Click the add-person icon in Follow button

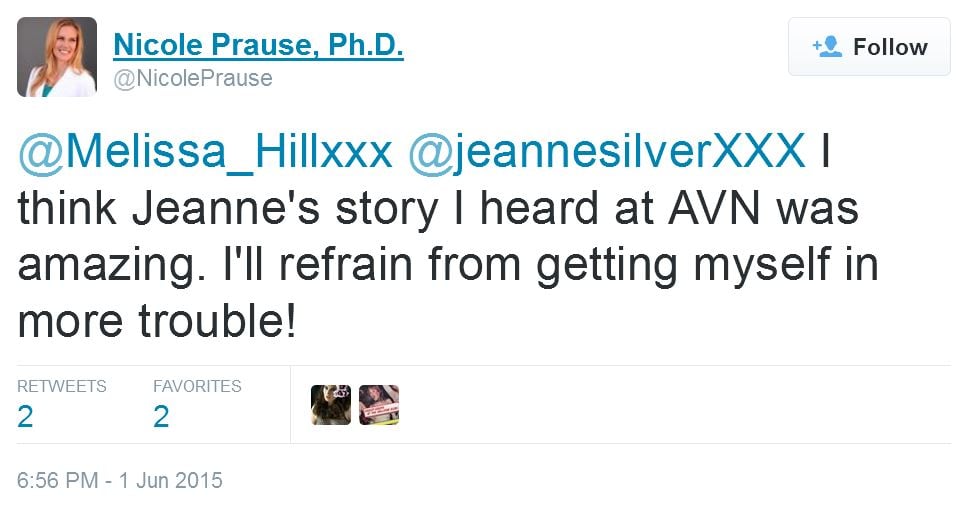click(827, 47)
